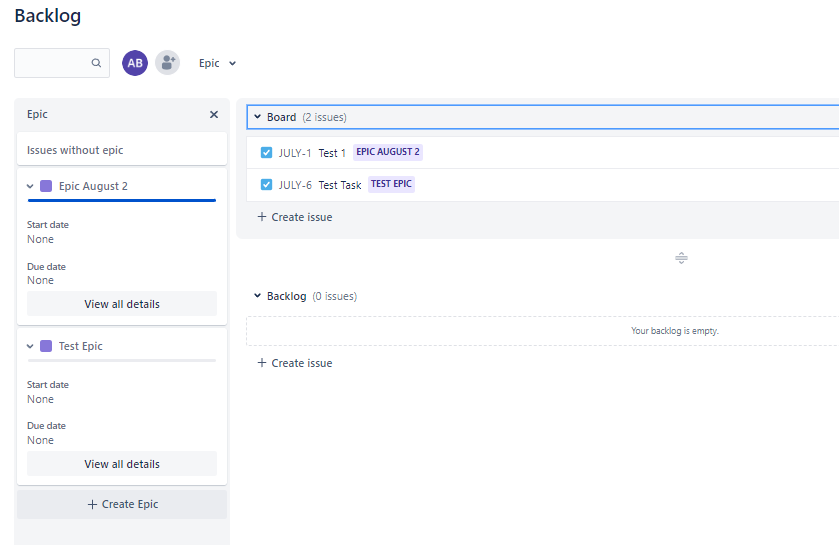Create issue in the Backlog section
Viewport: 839px width, 545px height.
(295, 363)
